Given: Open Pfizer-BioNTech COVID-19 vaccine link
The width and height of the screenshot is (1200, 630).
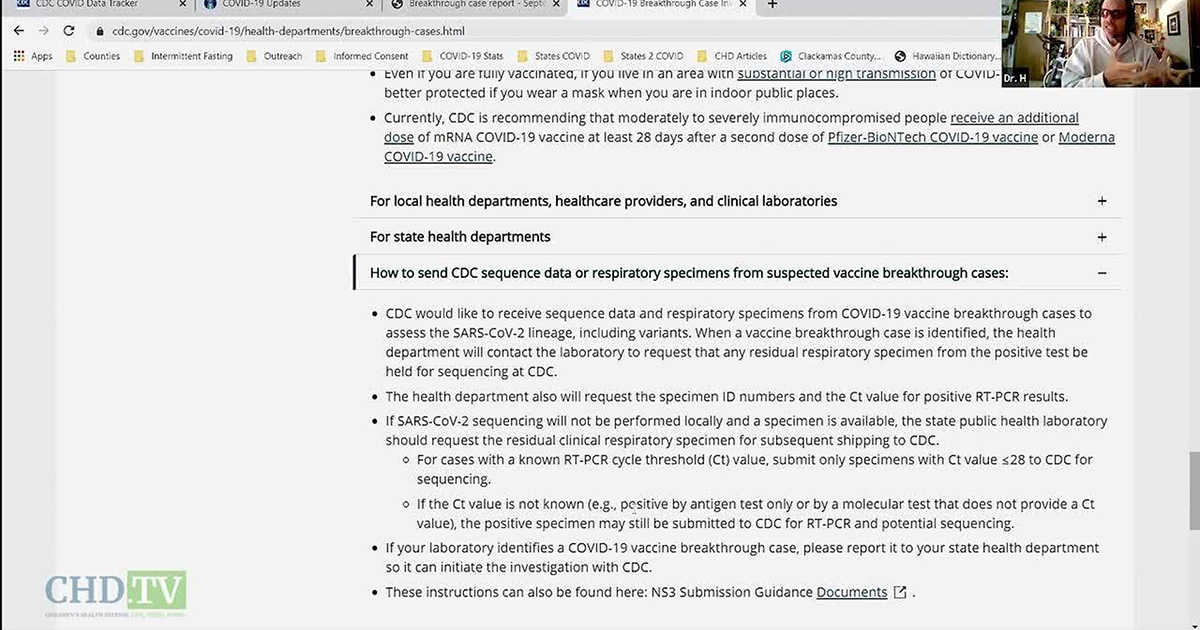Looking at the screenshot, I should 932,137.
